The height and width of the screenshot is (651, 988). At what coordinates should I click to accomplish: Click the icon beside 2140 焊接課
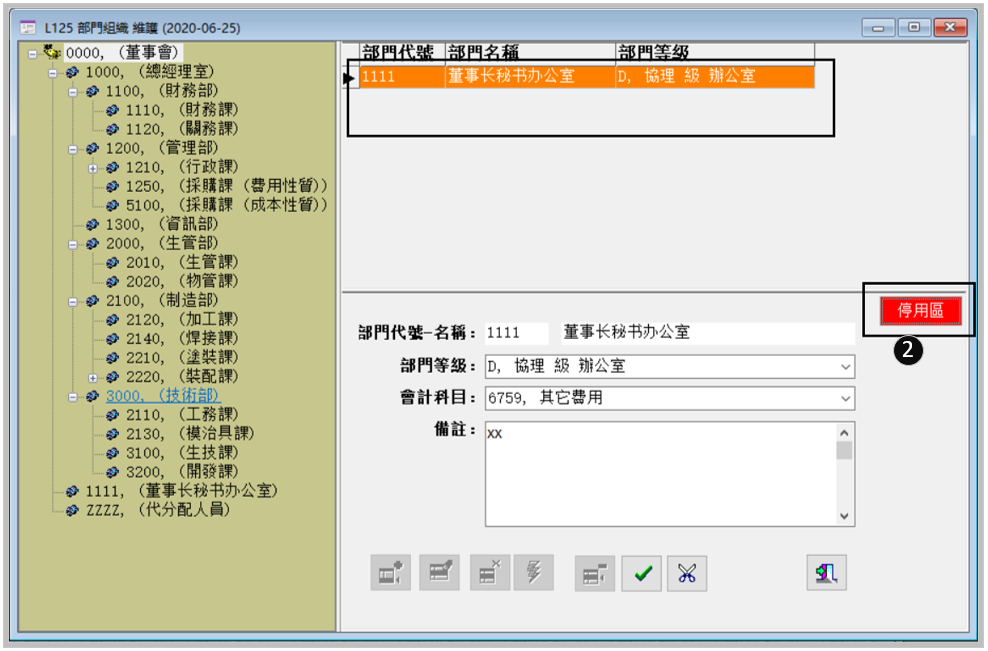tap(113, 339)
